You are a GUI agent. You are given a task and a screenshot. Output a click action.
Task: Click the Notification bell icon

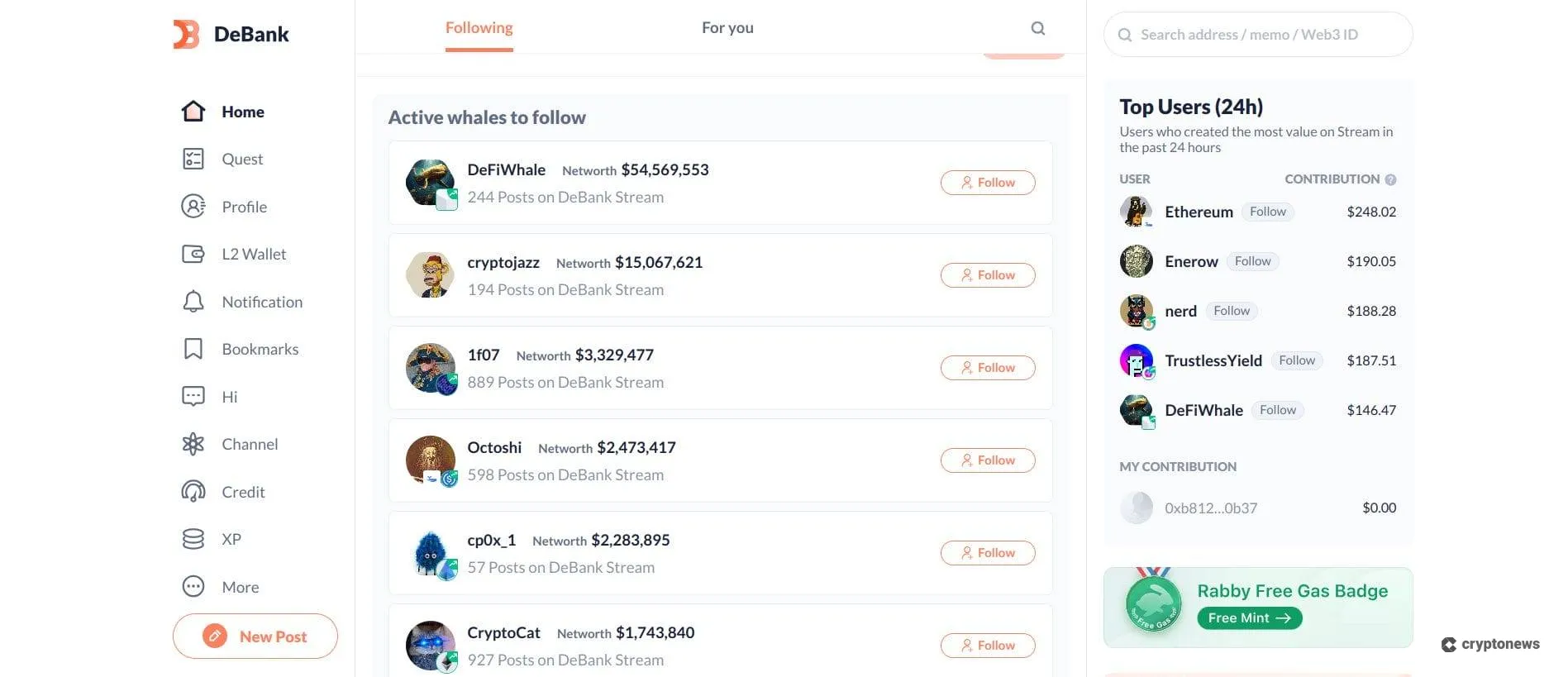pyautogui.click(x=193, y=302)
